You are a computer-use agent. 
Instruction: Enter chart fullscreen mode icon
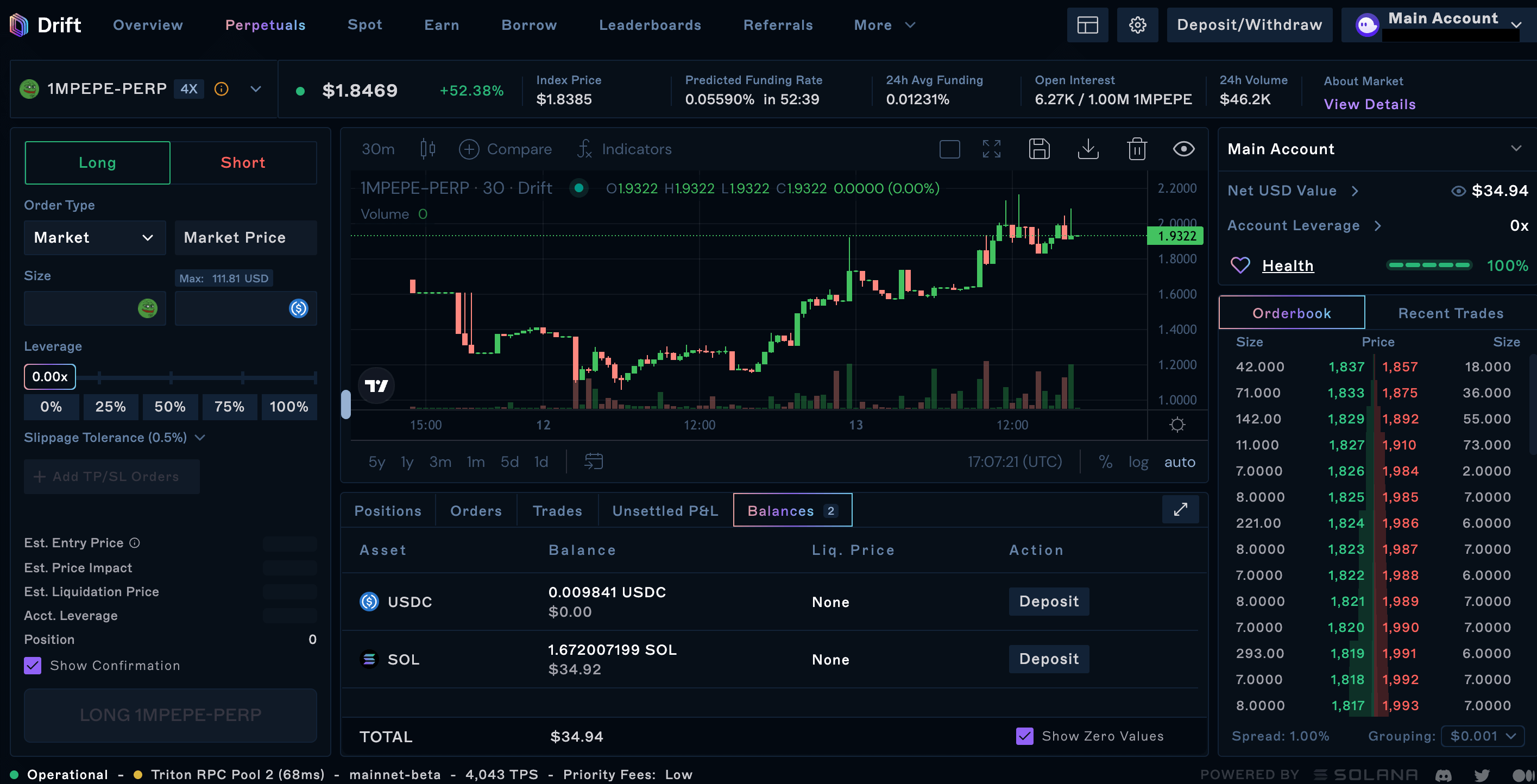pos(991,149)
